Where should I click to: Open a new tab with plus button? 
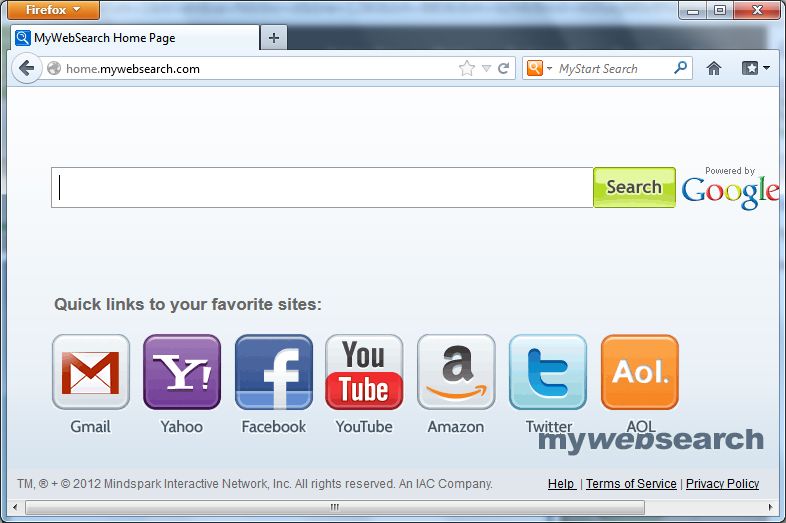274,38
